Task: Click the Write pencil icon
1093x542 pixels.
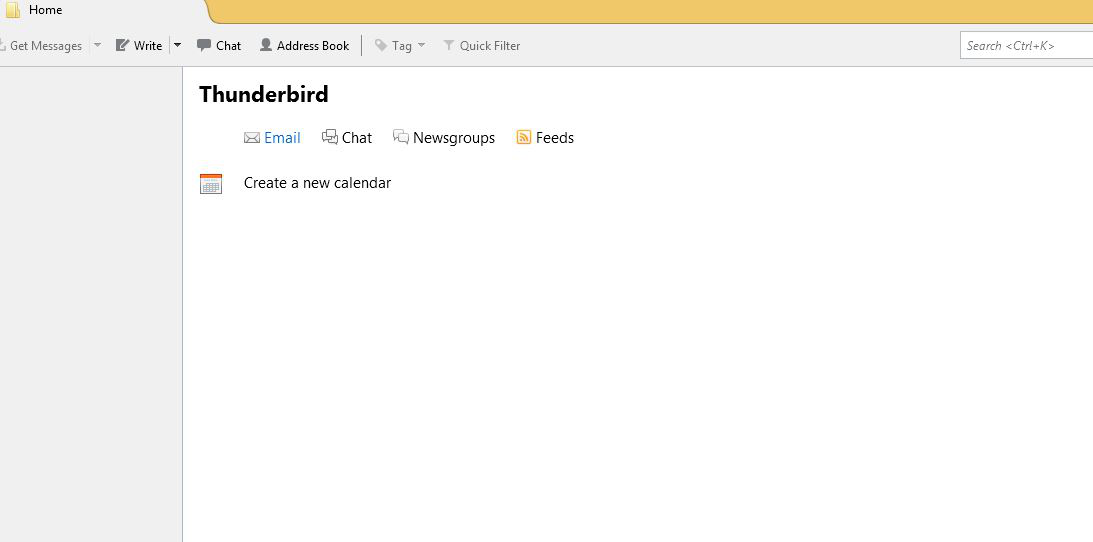Action: (123, 45)
